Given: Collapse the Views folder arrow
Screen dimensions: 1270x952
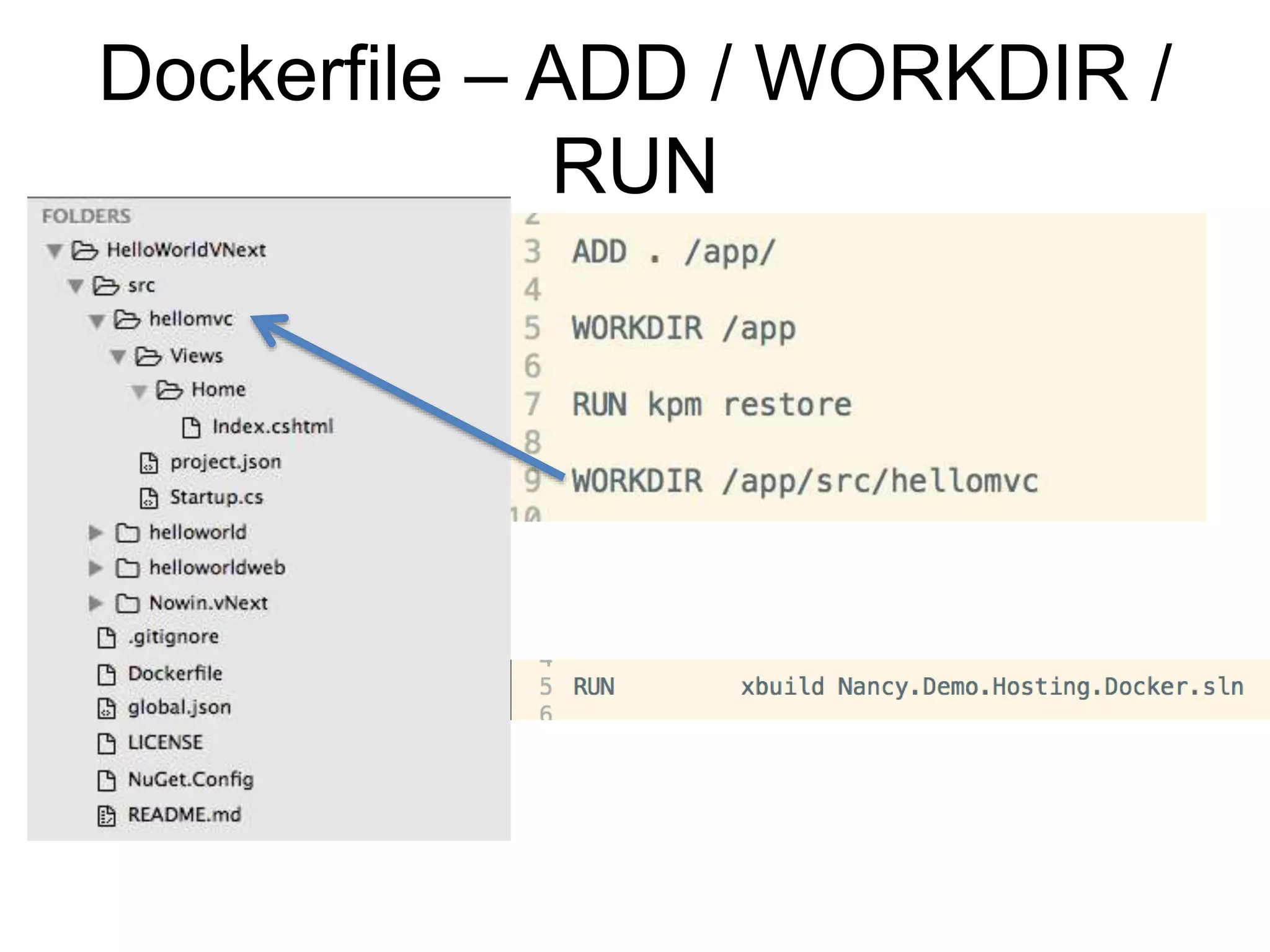Looking at the screenshot, I should (118, 357).
